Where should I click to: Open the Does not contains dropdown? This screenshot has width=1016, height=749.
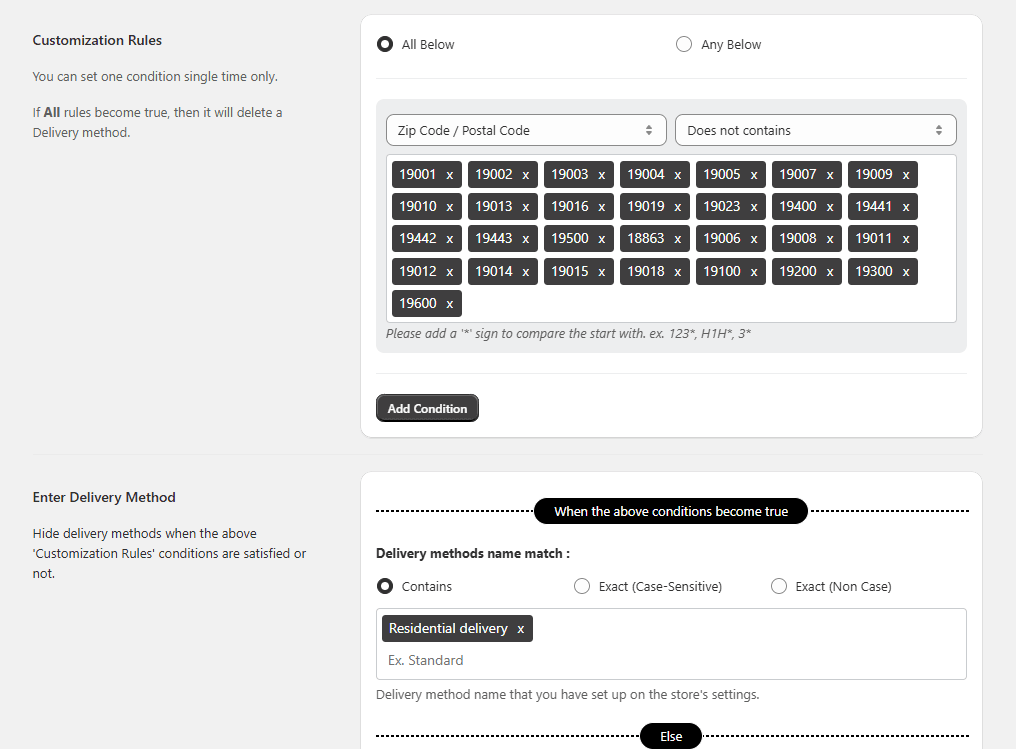815,130
